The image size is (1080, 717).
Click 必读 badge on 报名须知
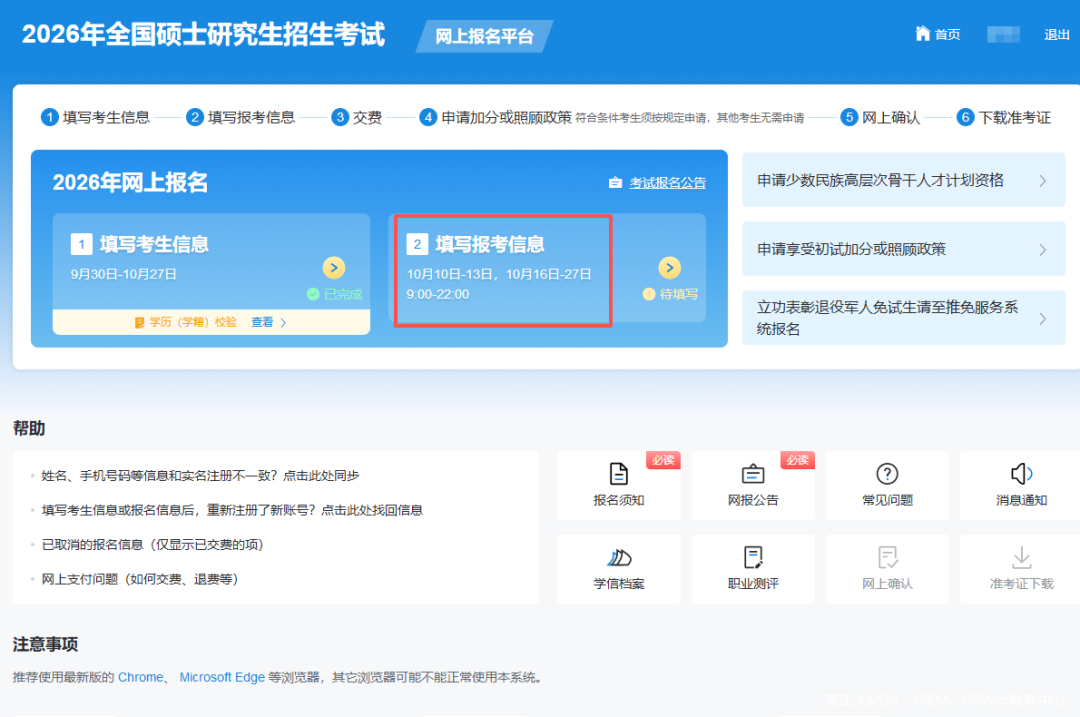click(663, 460)
